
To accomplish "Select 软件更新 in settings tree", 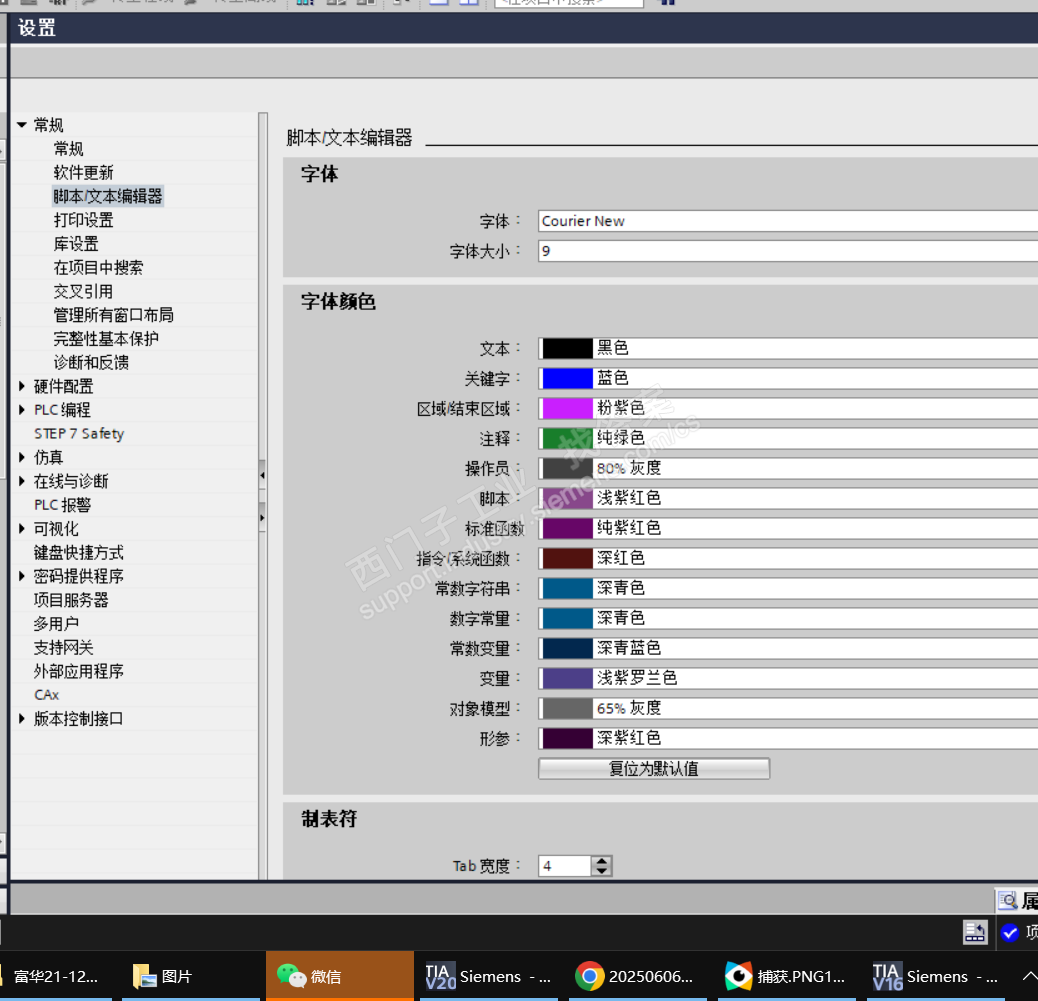I will point(83,172).
